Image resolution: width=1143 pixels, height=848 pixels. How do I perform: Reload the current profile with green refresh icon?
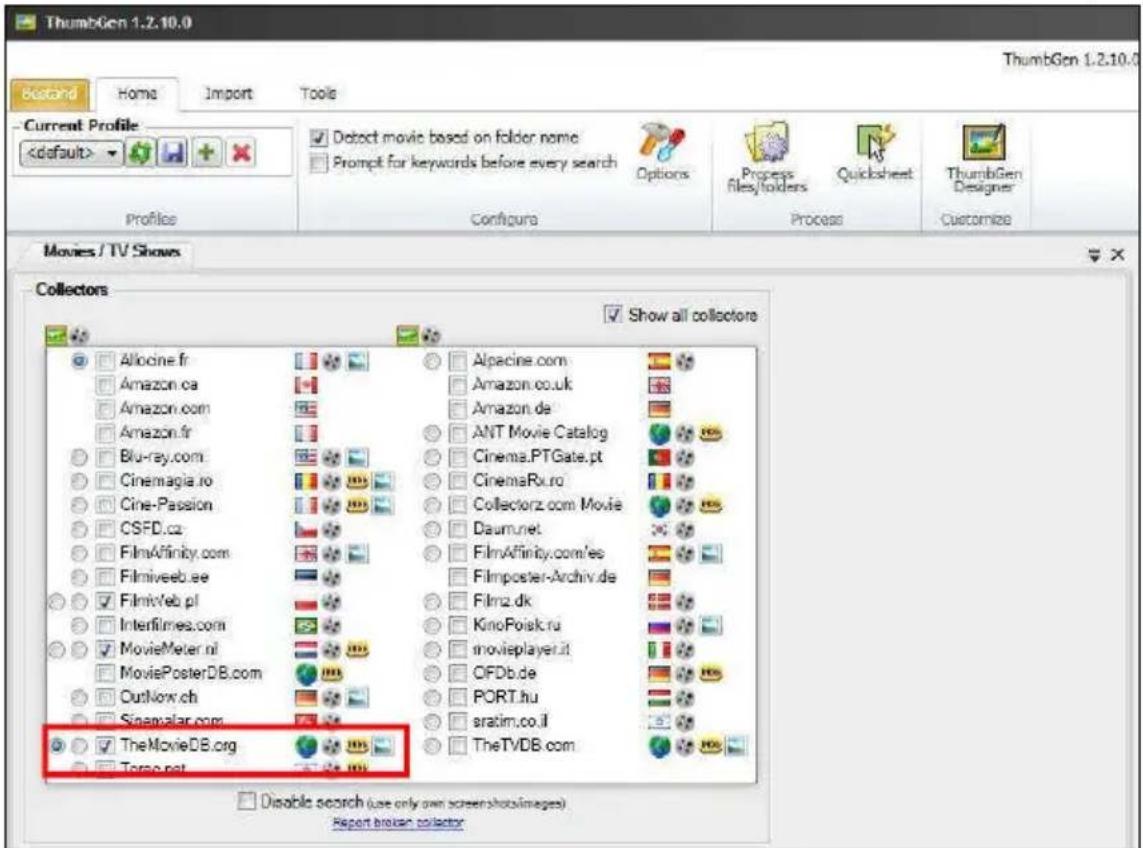click(x=140, y=152)
